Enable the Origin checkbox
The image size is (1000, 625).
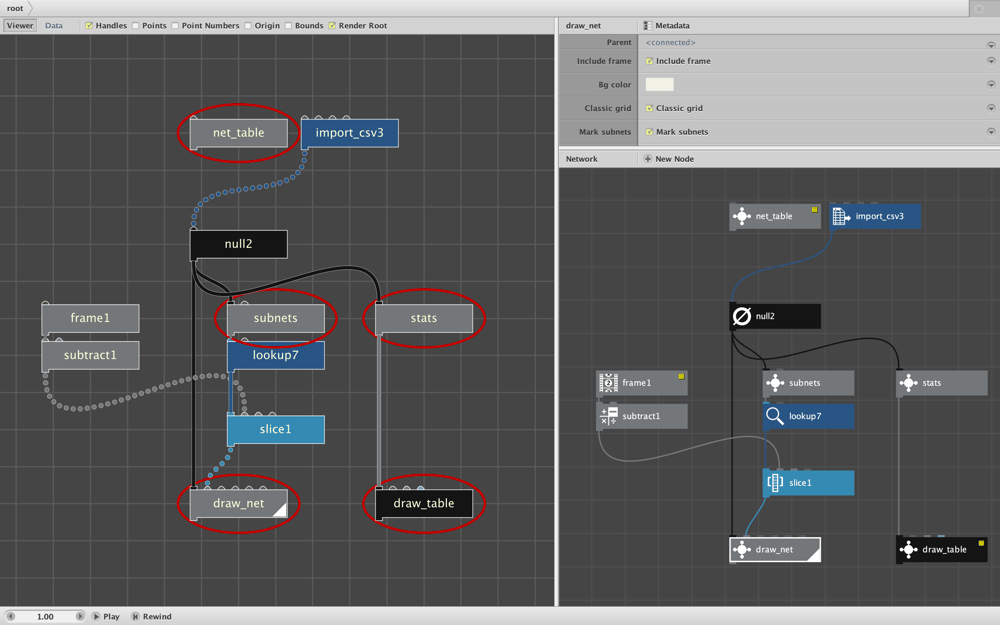pyautogui.click(x=247, y=26)
